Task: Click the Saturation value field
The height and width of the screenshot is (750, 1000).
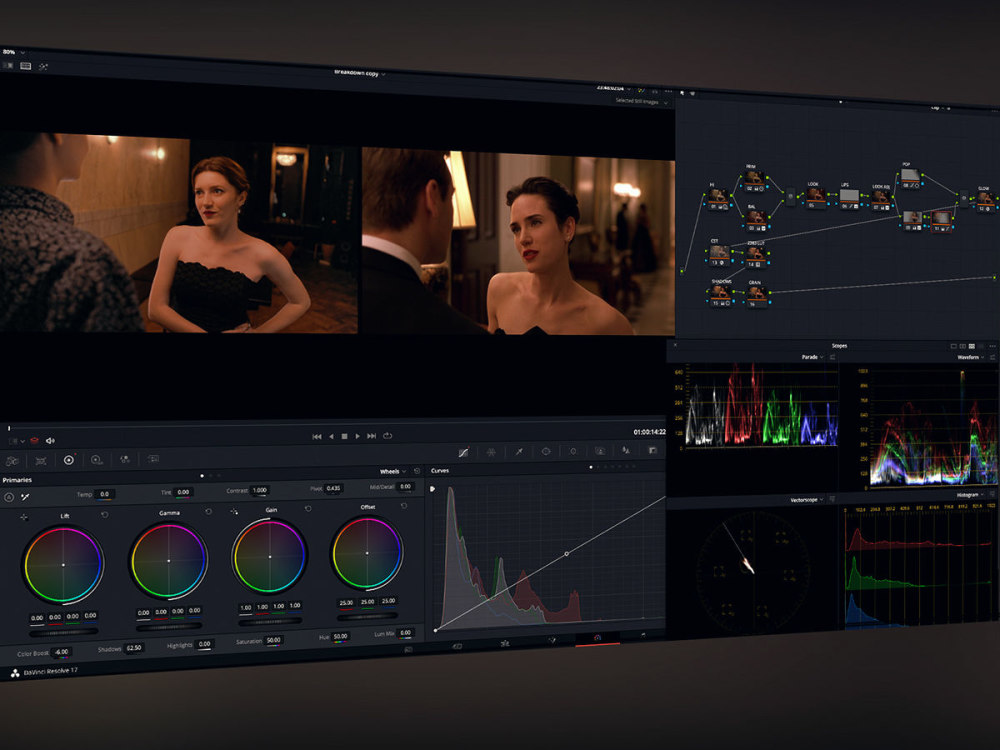Action: pyautogui.click(x=273, y=640)
